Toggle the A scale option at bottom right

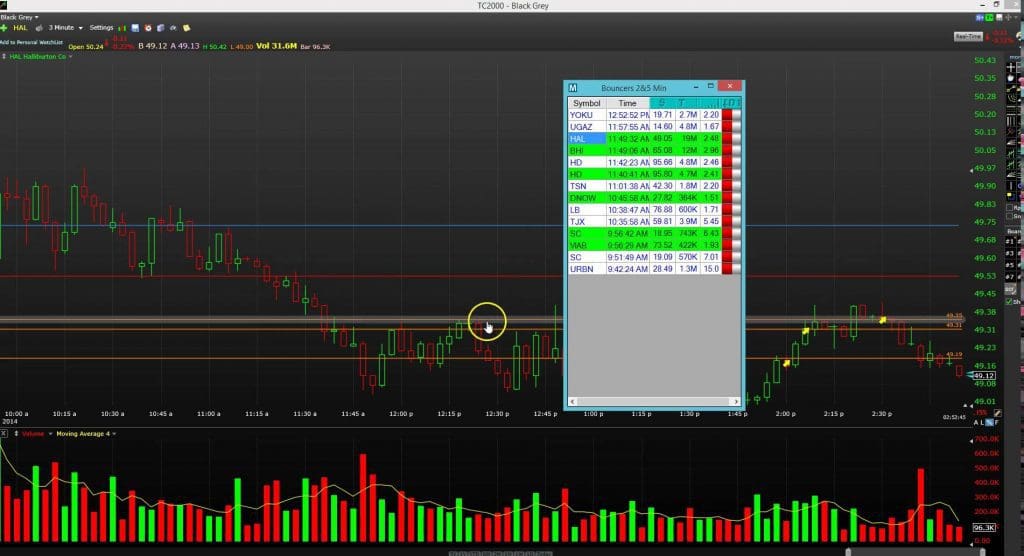[x=976, y=423]
